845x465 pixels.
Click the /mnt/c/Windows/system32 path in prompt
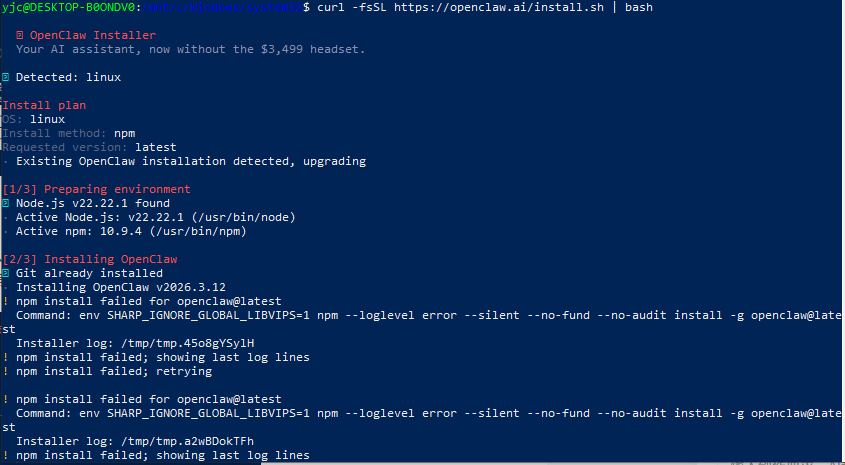(x=221, y=8)
